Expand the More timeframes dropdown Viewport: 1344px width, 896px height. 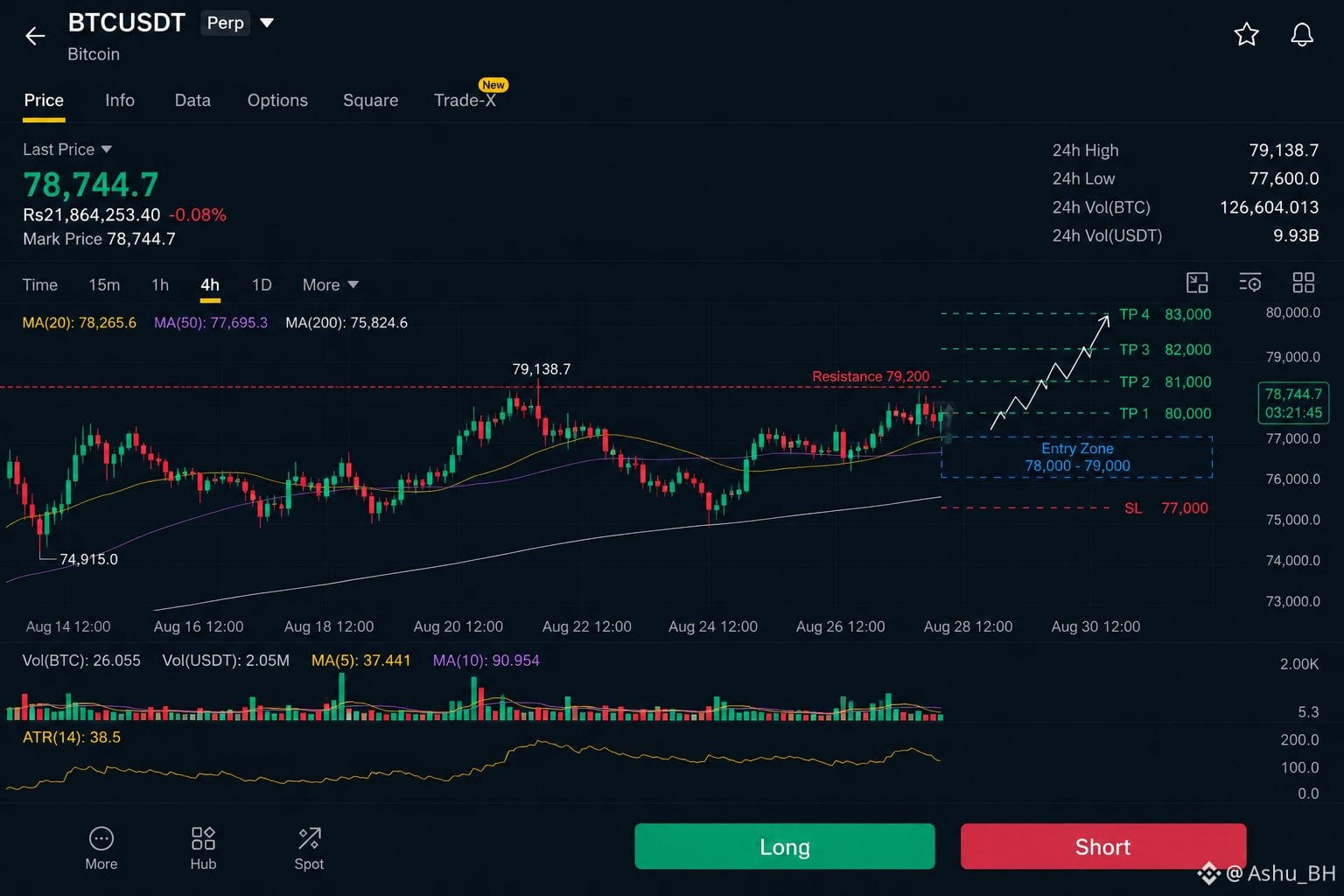331,284
